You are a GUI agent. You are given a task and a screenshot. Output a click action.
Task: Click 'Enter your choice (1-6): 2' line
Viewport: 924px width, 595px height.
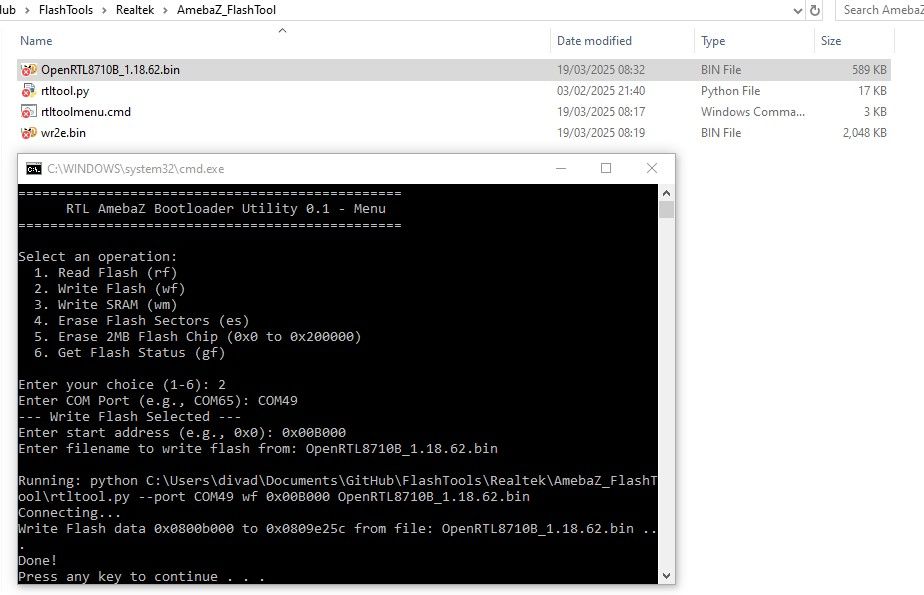(122, 385)
